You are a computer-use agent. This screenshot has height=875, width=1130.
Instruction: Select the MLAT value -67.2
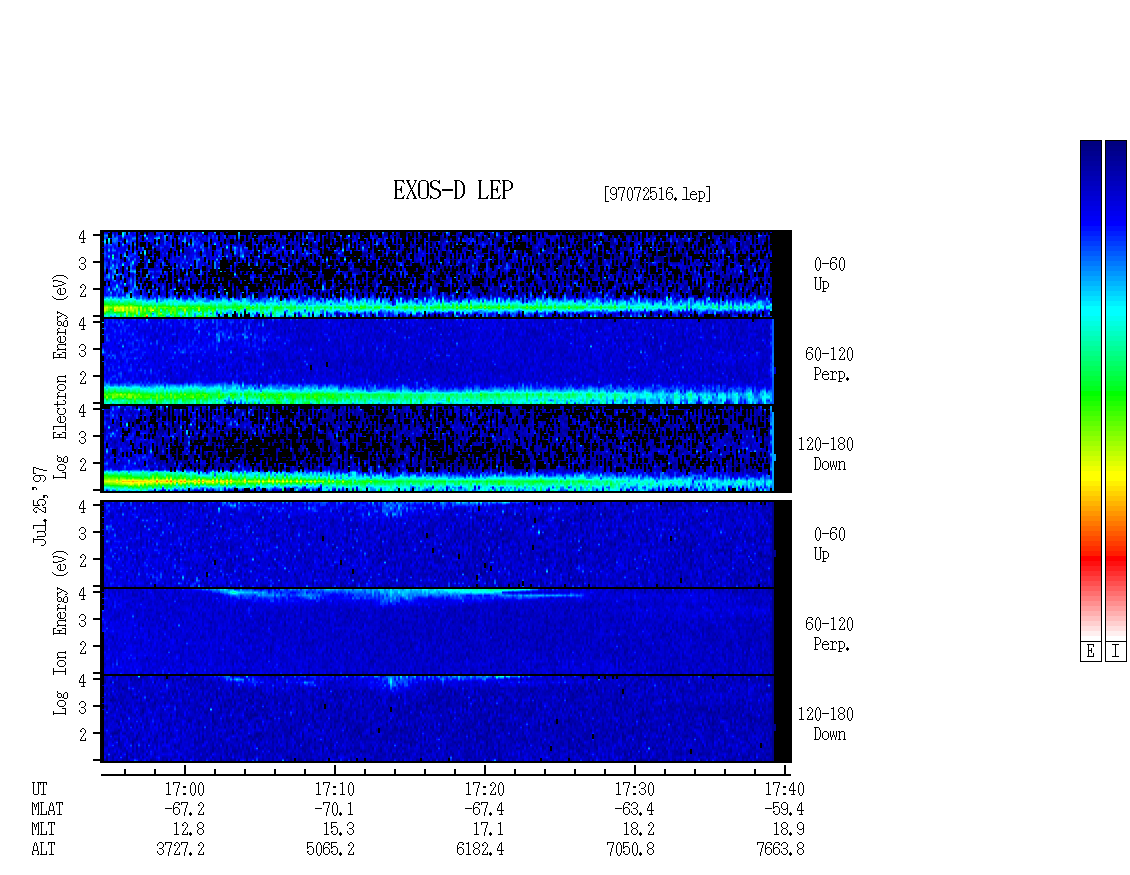click(184, 809)
